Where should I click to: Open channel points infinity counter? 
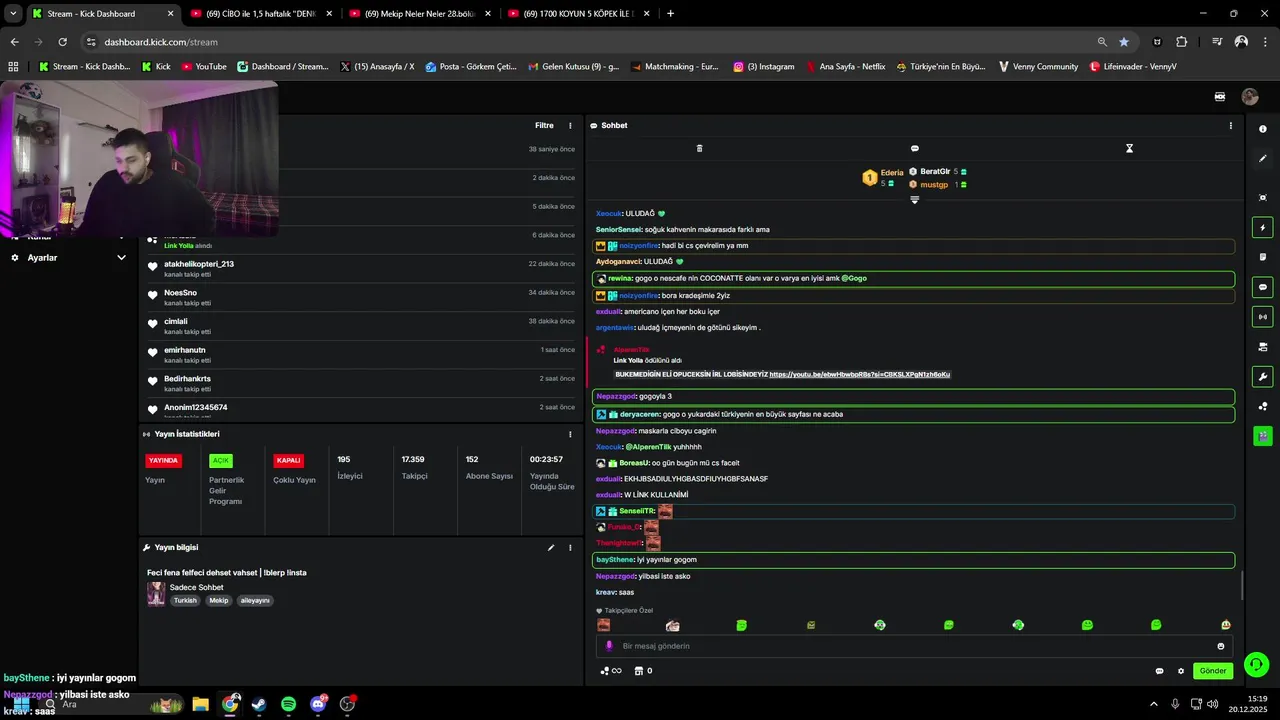click(x=611, y=671)
